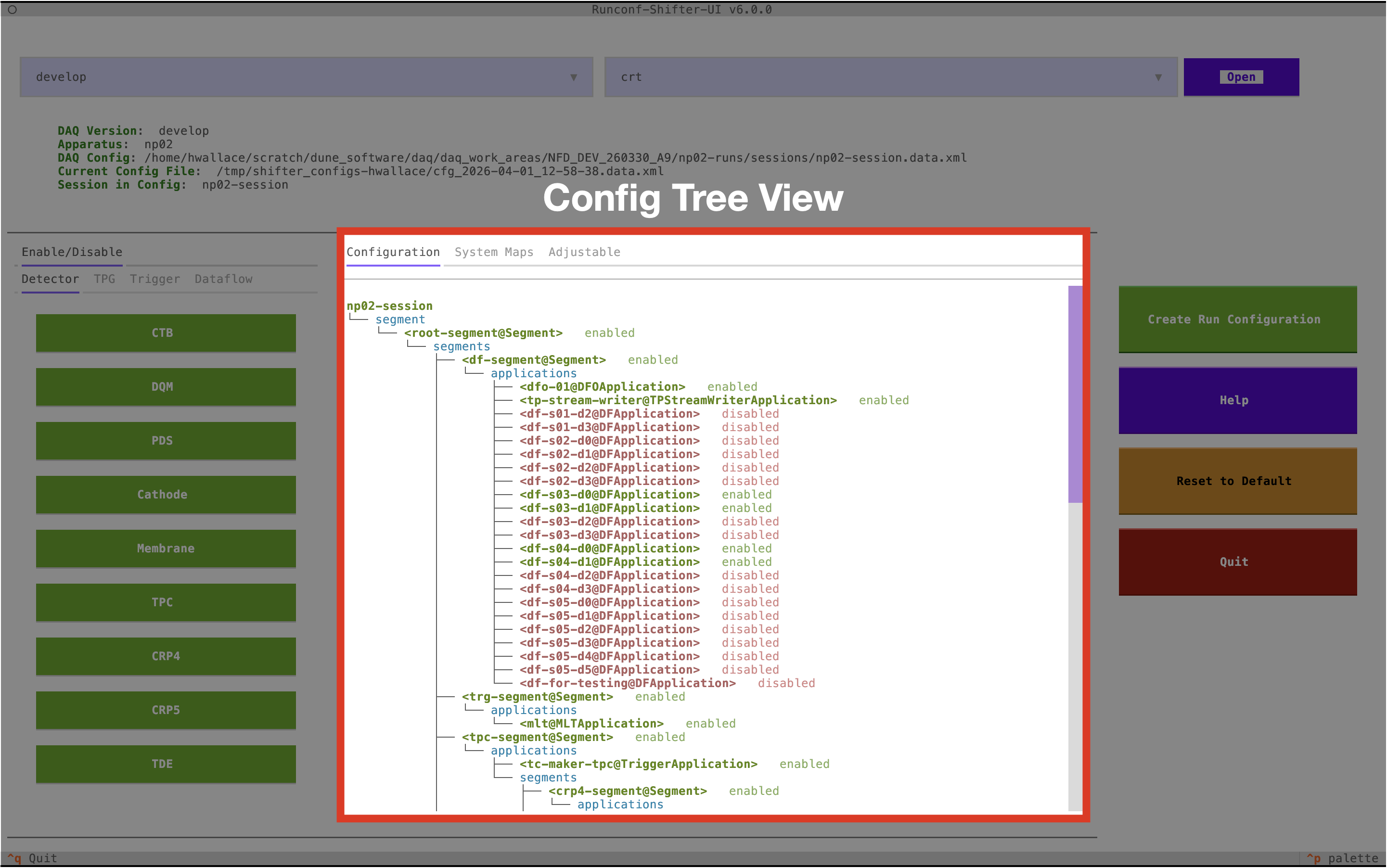Click the Session in Config value np02-session
The image size is (1387, 868).
(245, 185)
